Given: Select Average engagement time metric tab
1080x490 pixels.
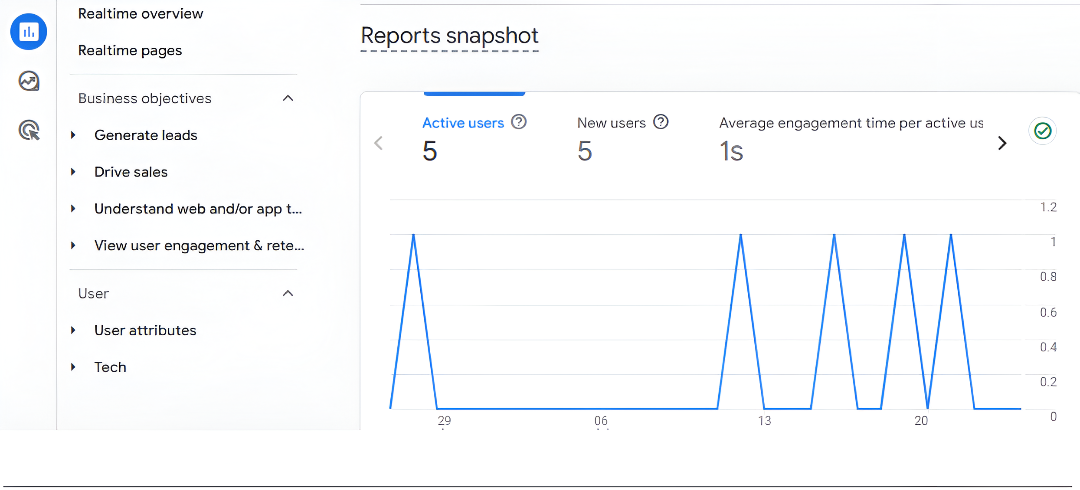Looking at the screenshot, I should coord(851,123).
